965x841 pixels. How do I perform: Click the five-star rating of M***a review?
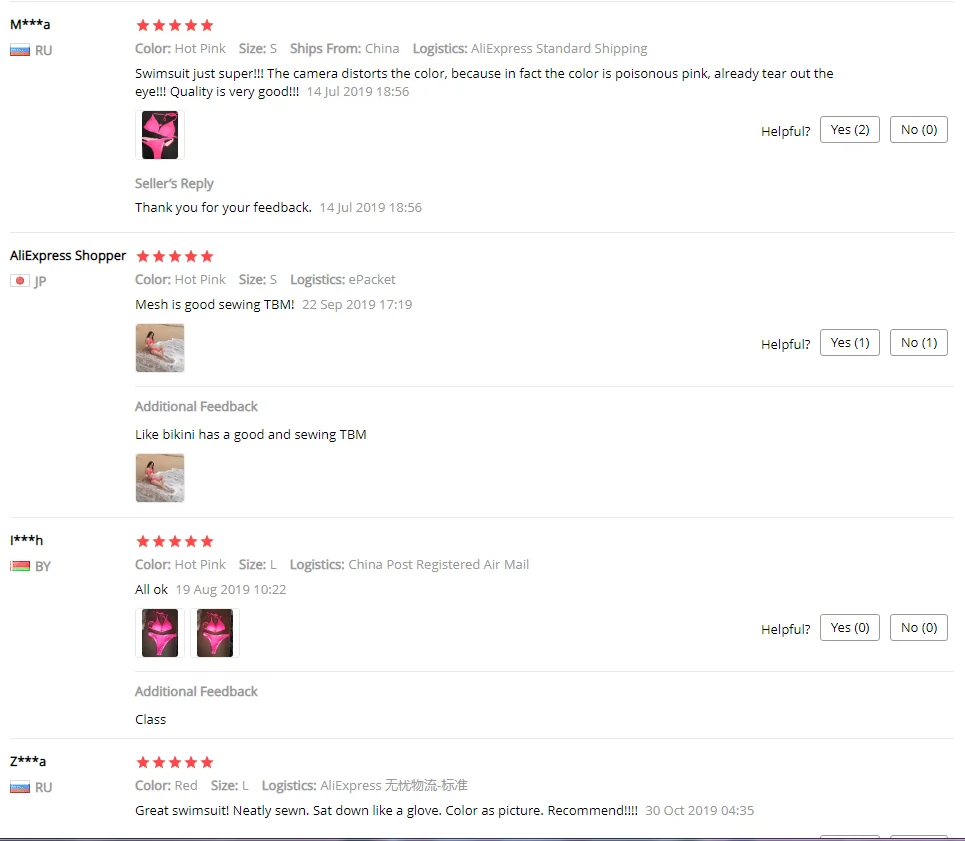175,25
